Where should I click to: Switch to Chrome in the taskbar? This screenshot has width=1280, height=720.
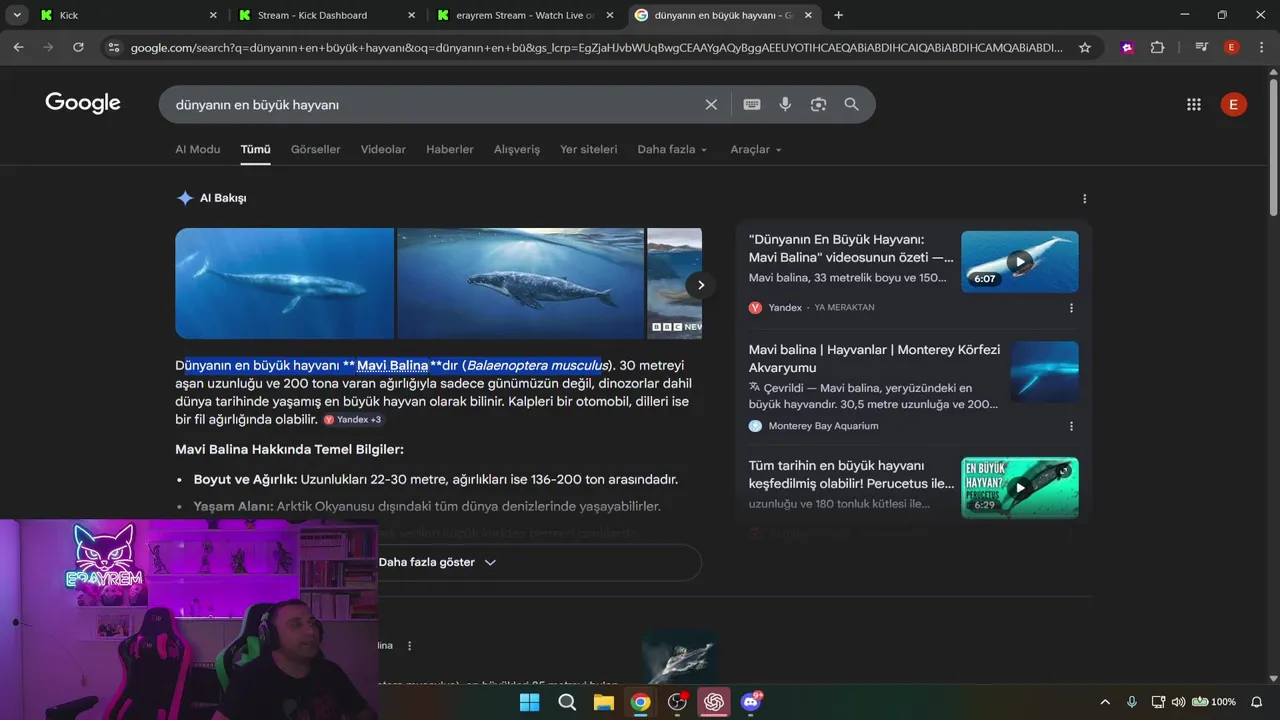641,702
